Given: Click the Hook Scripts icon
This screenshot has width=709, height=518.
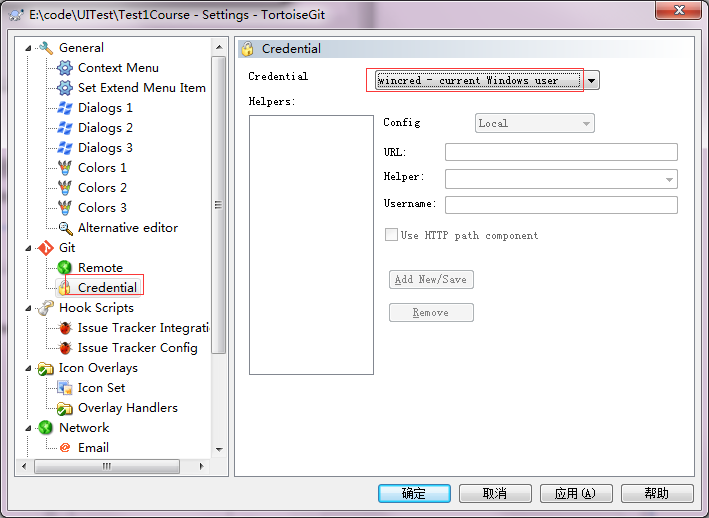Looking at the screenshot, I should tap(46, 308).
